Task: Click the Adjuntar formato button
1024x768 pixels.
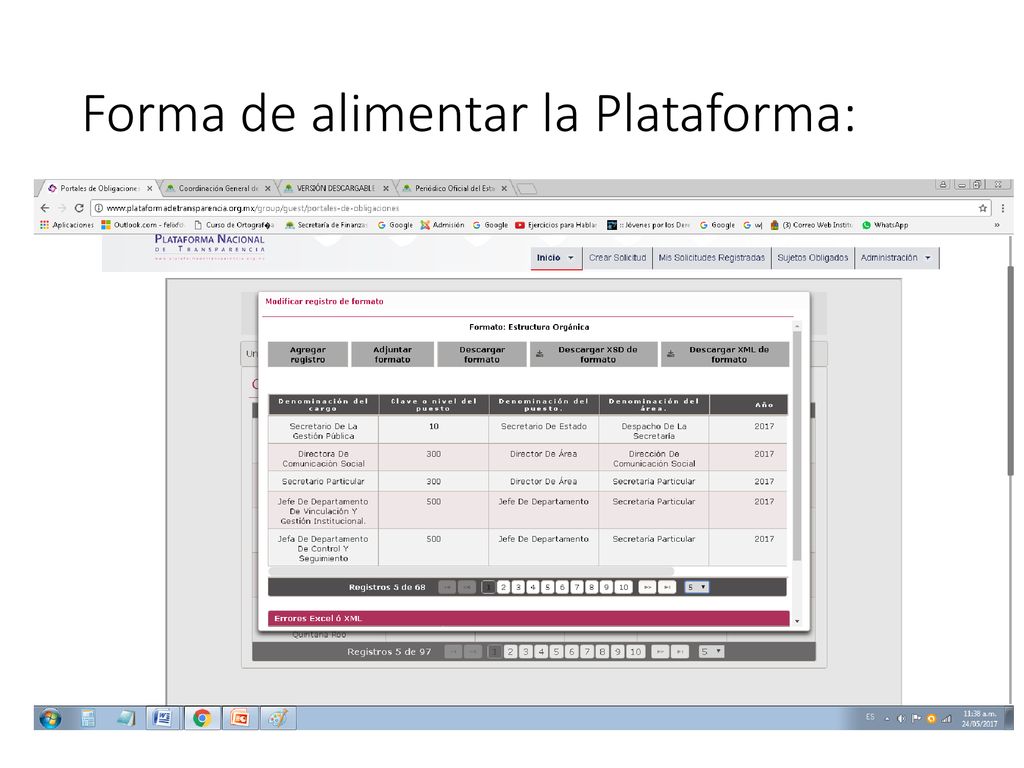Action: [392, 355]
